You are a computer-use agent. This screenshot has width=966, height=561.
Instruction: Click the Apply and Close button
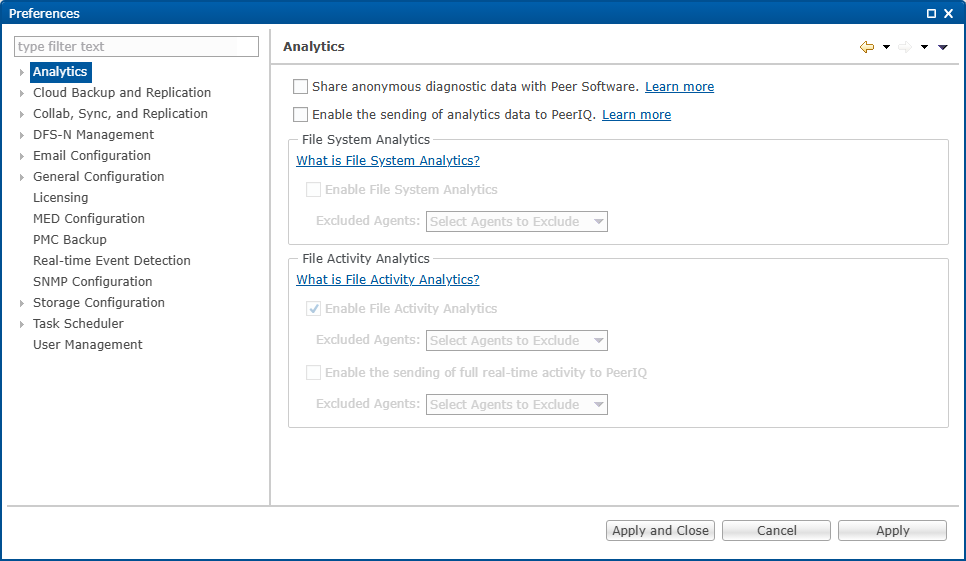(660, 531)
